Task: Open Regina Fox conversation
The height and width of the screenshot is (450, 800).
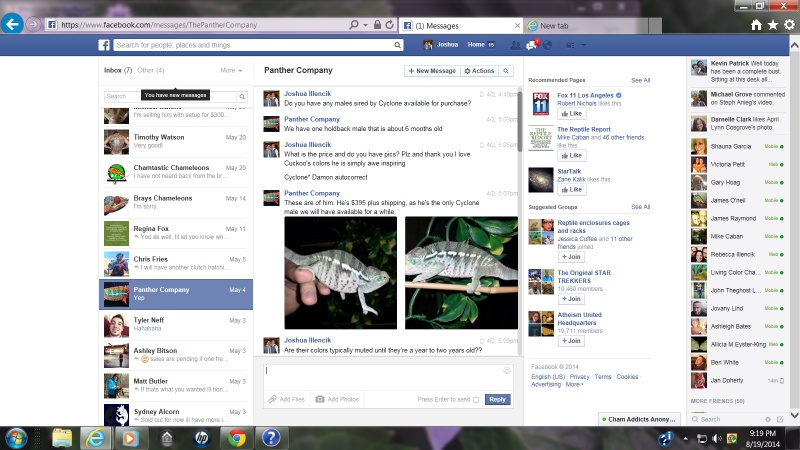Action: [176, 233]
